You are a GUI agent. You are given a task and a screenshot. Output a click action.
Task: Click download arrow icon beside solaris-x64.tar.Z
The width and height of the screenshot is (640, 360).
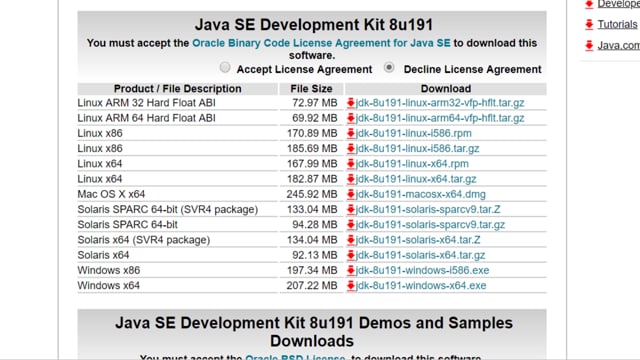351,240
